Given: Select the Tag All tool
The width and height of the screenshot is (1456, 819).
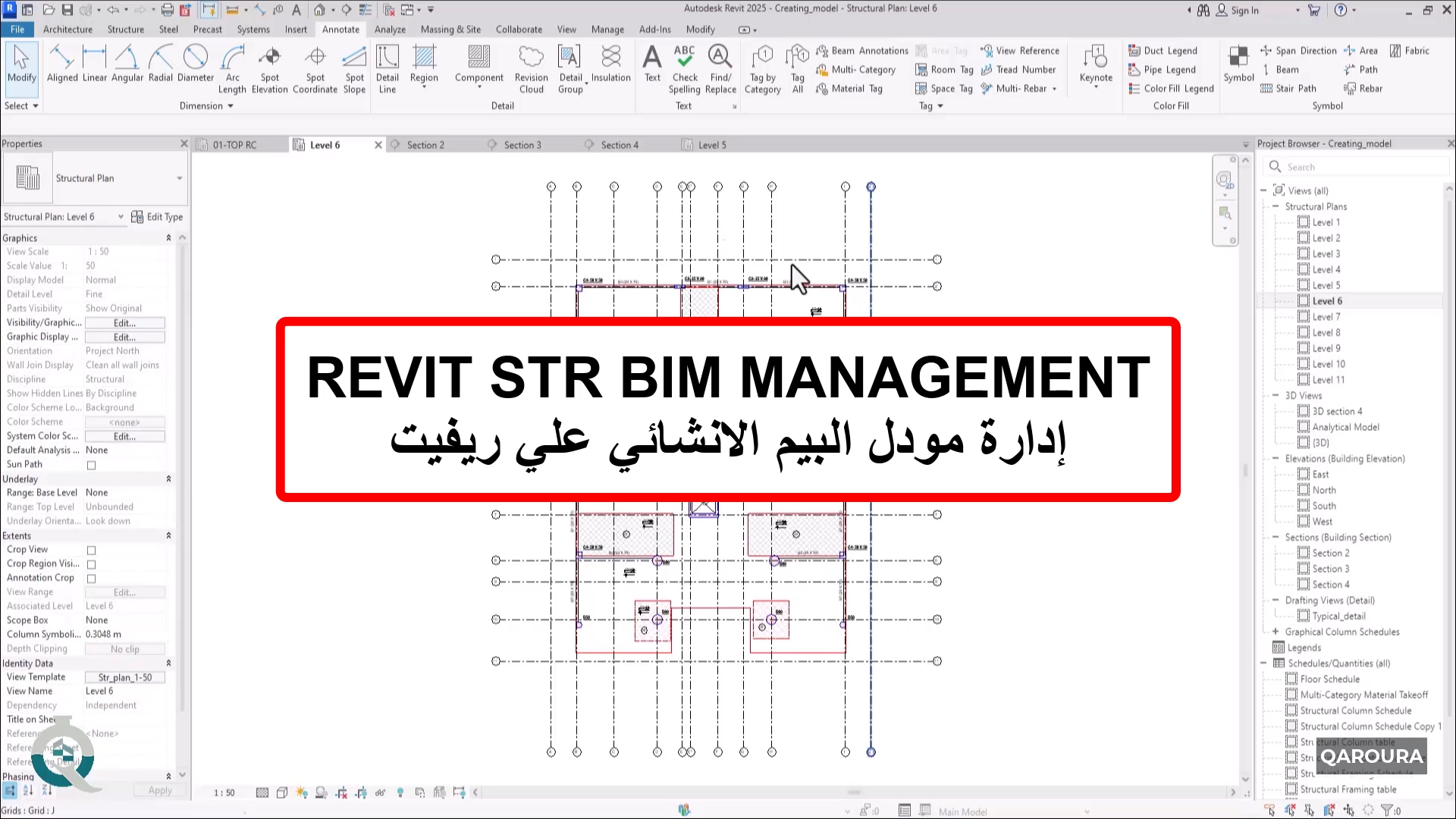Looking at the screenshot, I should coord(797,69).
